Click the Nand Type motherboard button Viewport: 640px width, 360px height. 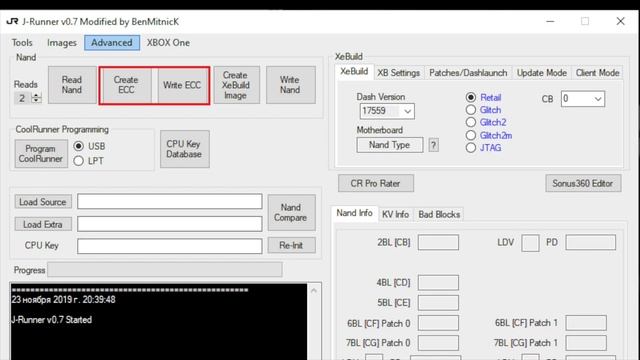click(390, 145)
